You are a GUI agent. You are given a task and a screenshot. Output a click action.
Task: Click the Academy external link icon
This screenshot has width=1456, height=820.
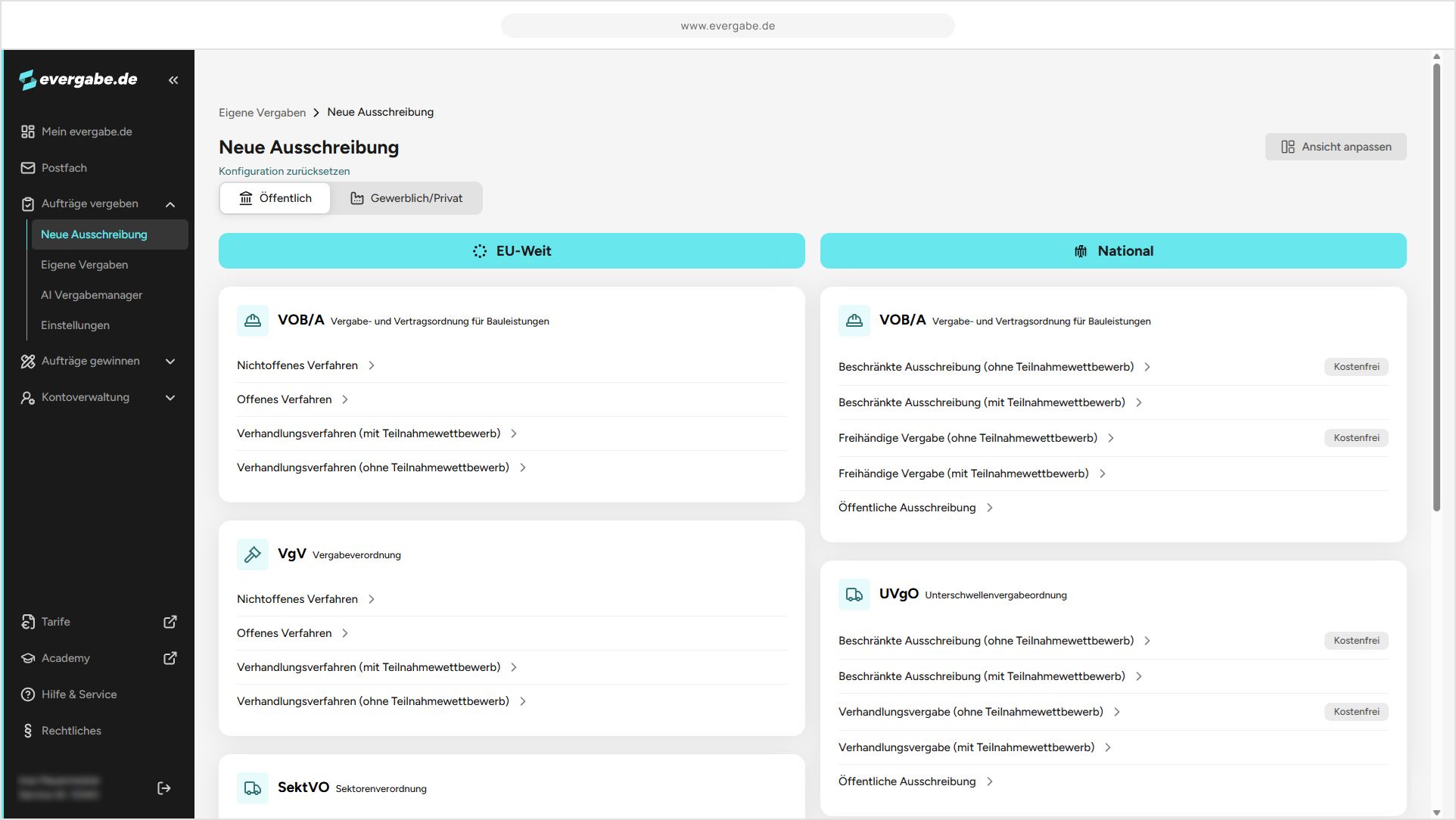point(170,658)
